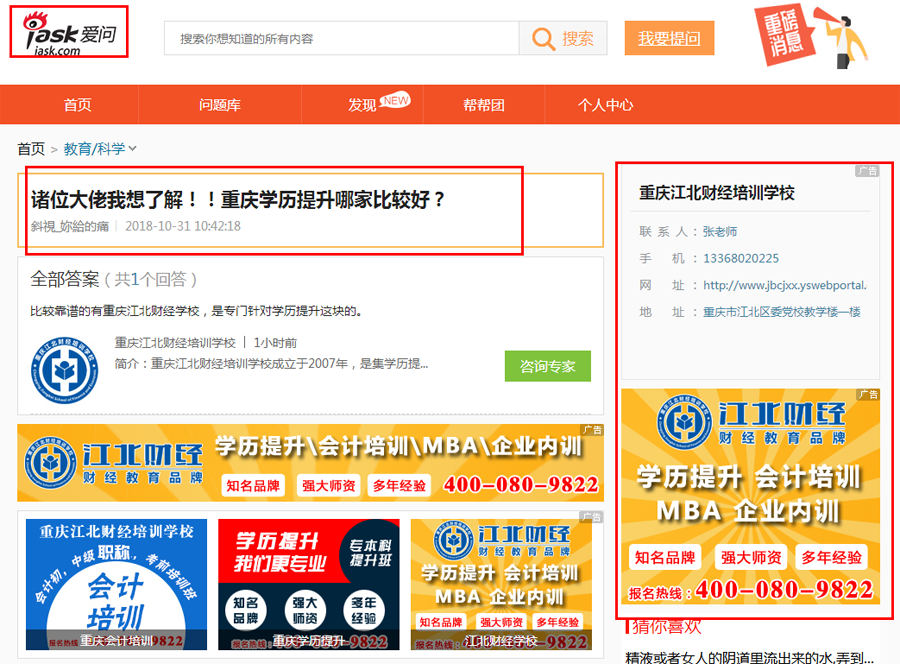Click contact name 张老师
This screenshot has height=664, width=900.
[720, 231]
